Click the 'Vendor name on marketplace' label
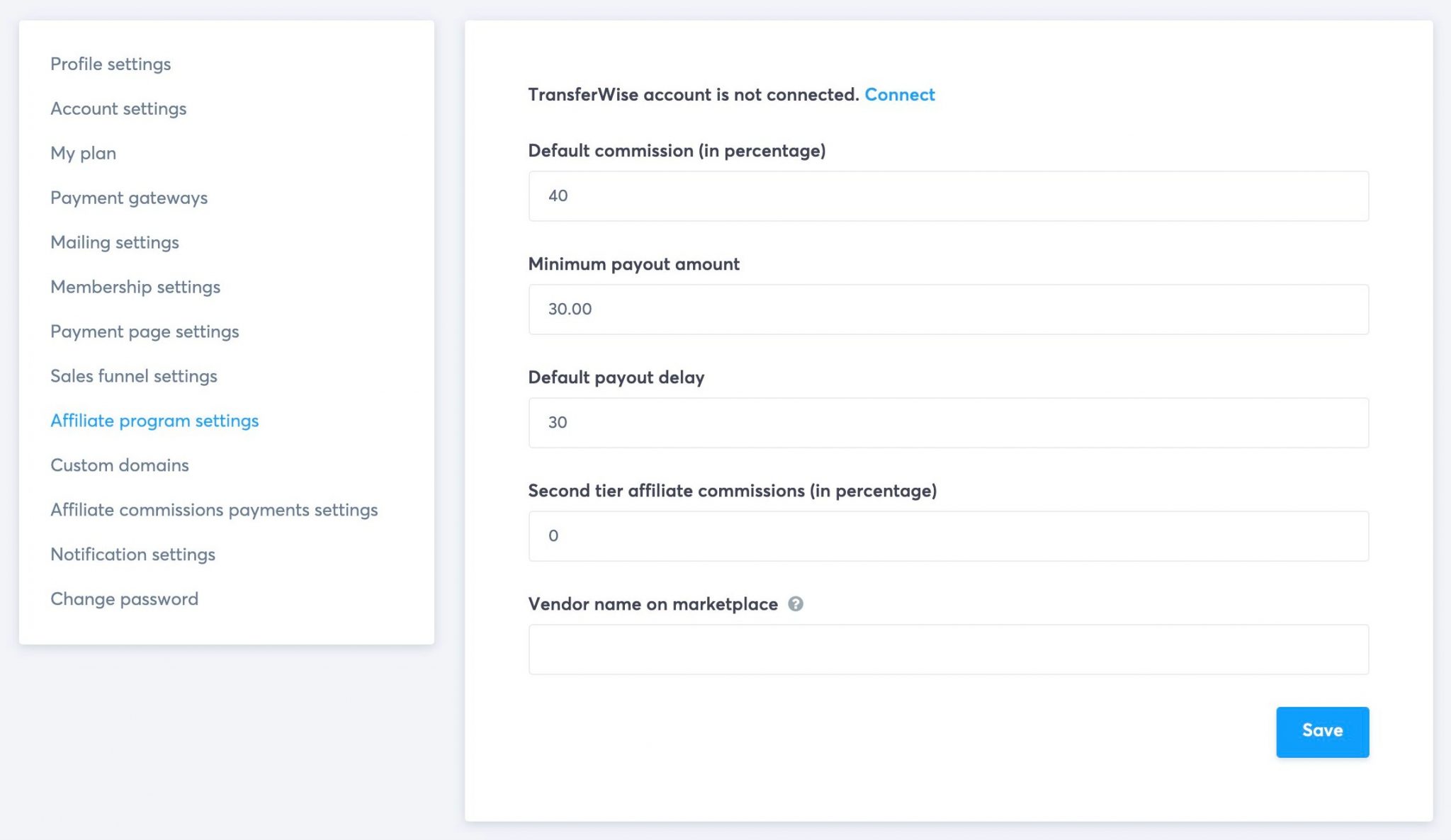The width and height of the screenshot is (1451, 840). [653, 604]
